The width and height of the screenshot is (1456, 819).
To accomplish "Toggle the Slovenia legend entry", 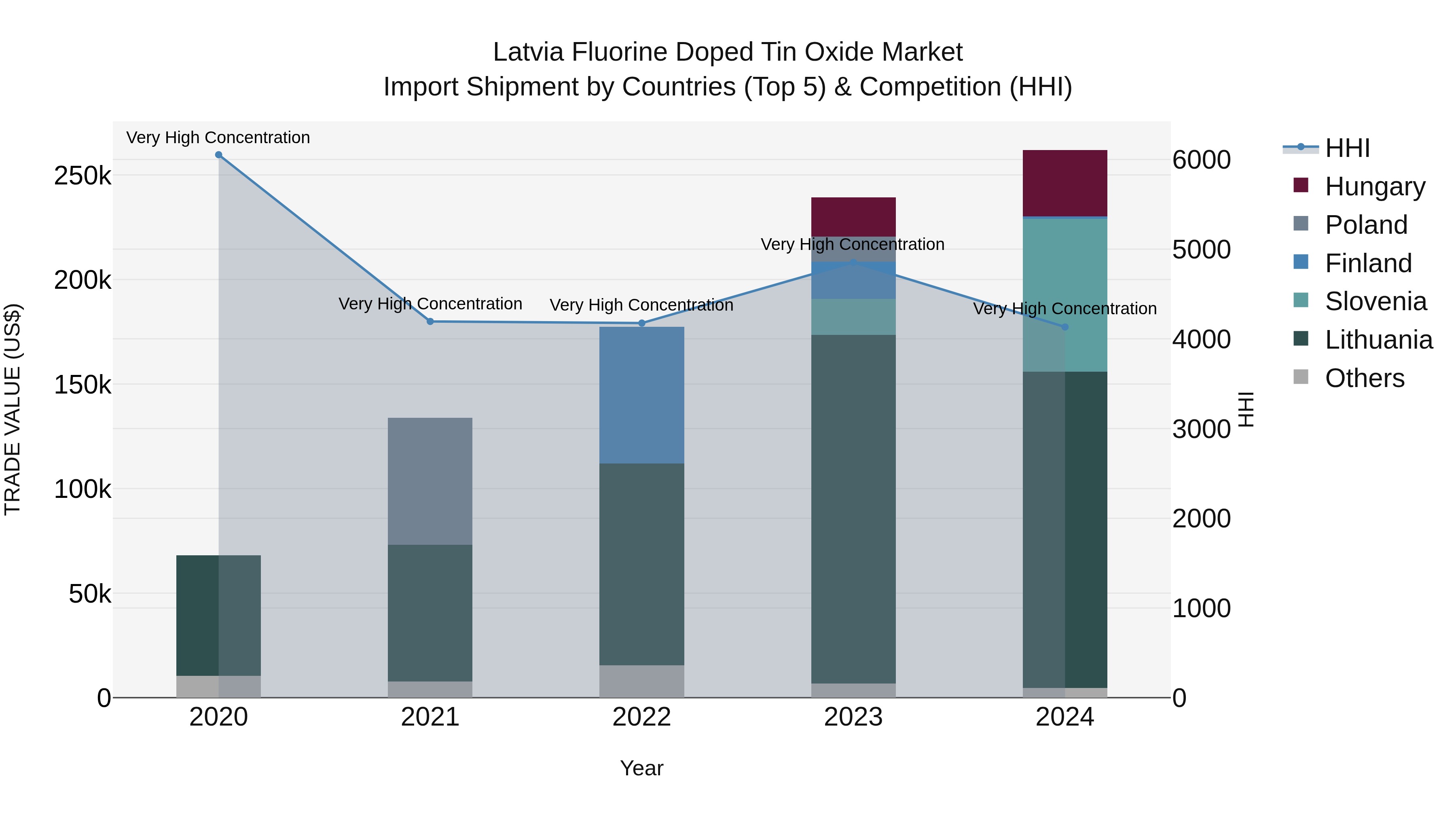I will tap(1360, 301).
